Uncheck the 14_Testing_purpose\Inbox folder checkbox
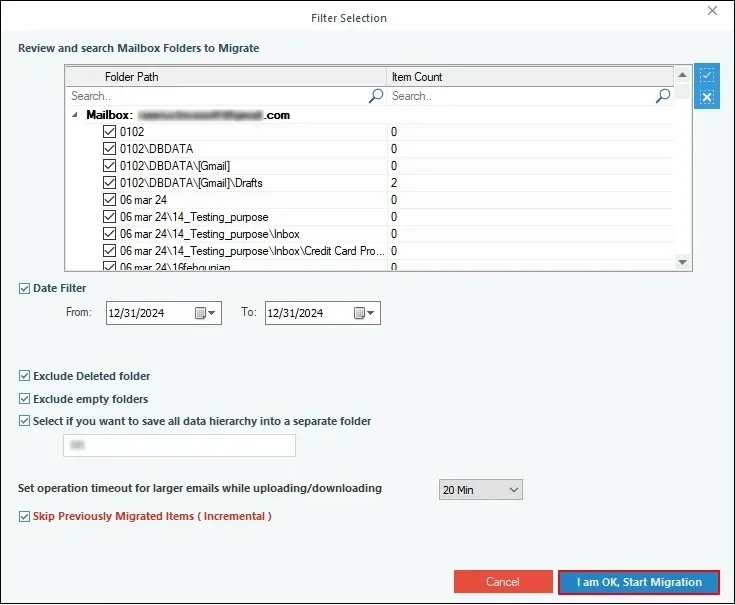 pos(109,233)
